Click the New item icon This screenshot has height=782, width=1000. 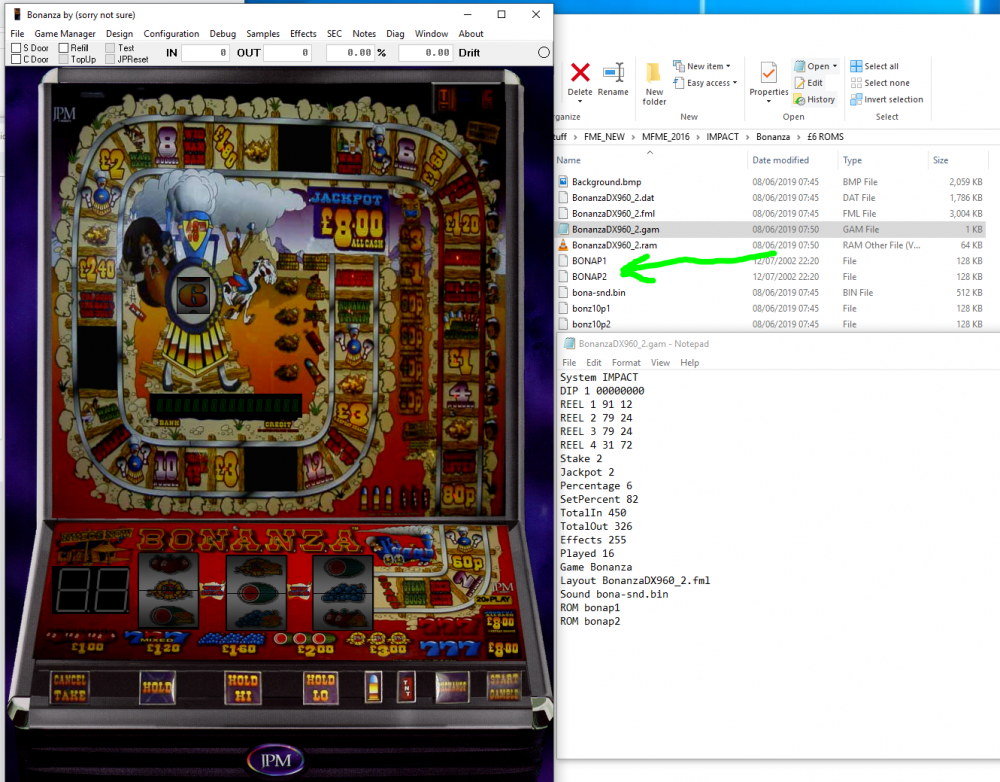[x=679, y=66]
